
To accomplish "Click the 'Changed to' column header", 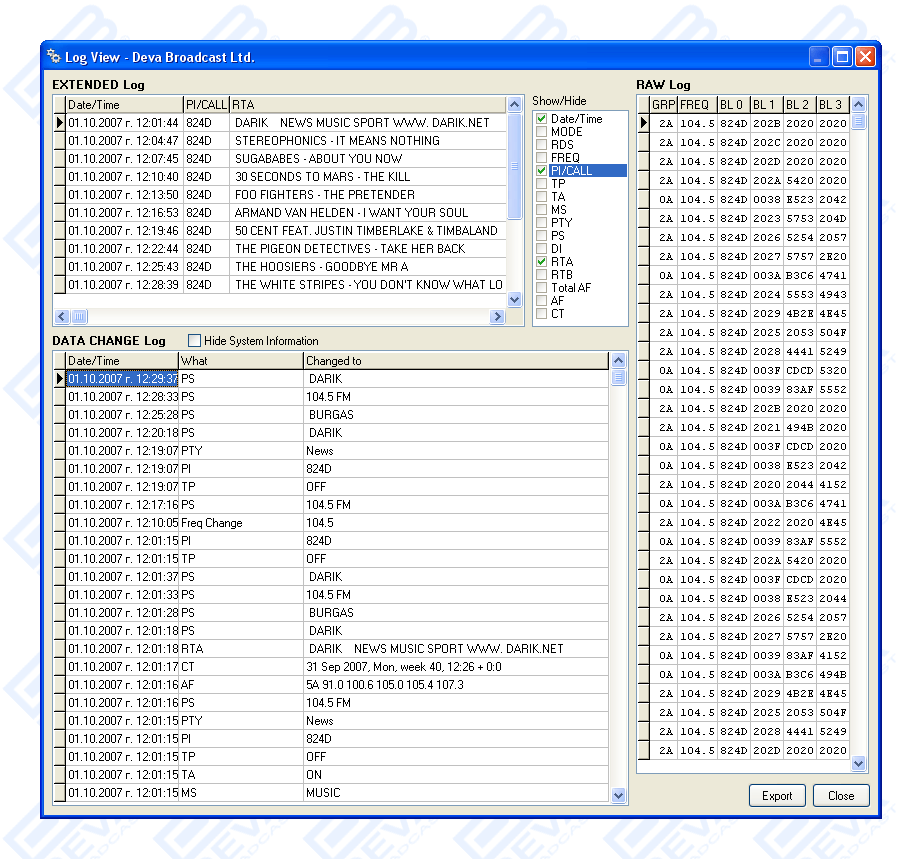I will point(455,361).
